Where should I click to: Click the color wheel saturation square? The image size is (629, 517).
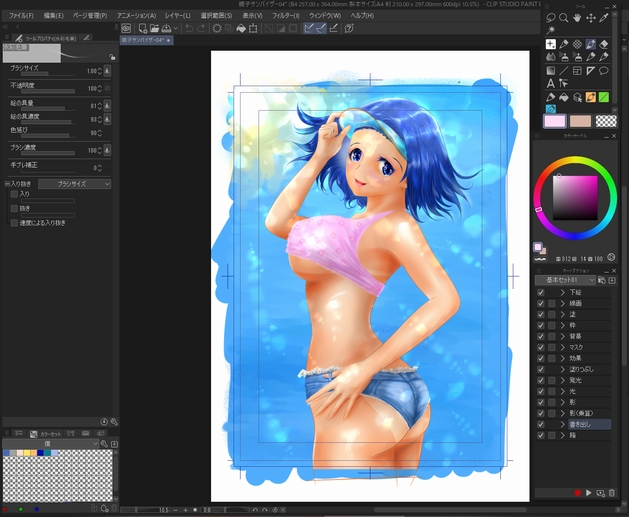coord(575,198)
